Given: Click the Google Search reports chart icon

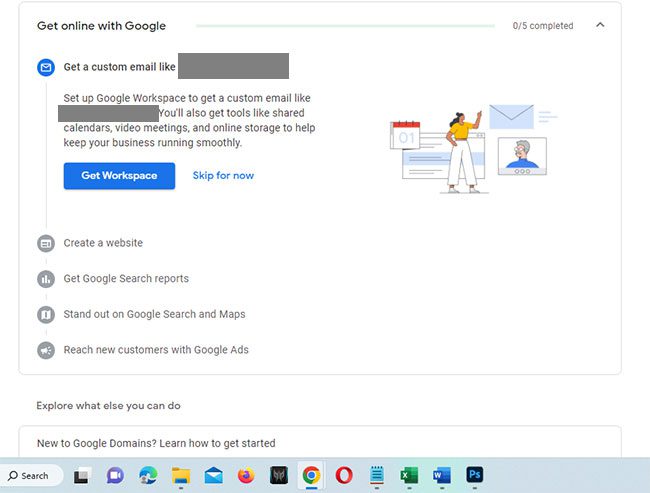Looking at the screenshot, I should pos(46,279).
